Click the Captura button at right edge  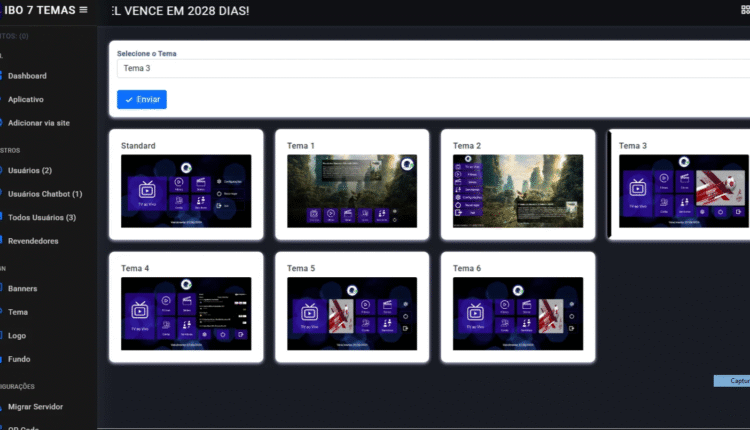click(x=732, y=381)
